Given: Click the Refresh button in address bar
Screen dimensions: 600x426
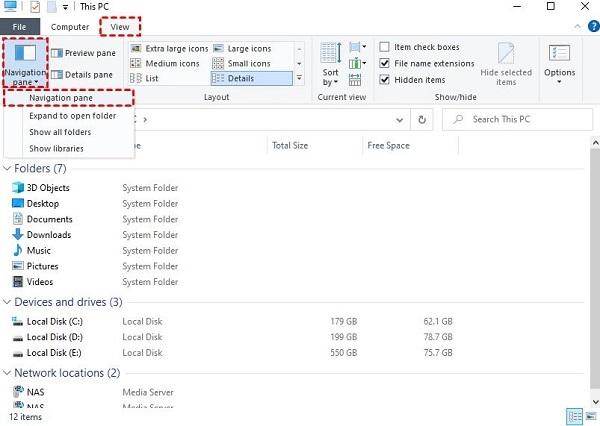Looking at the screenshot, I should tap(422, 120).
